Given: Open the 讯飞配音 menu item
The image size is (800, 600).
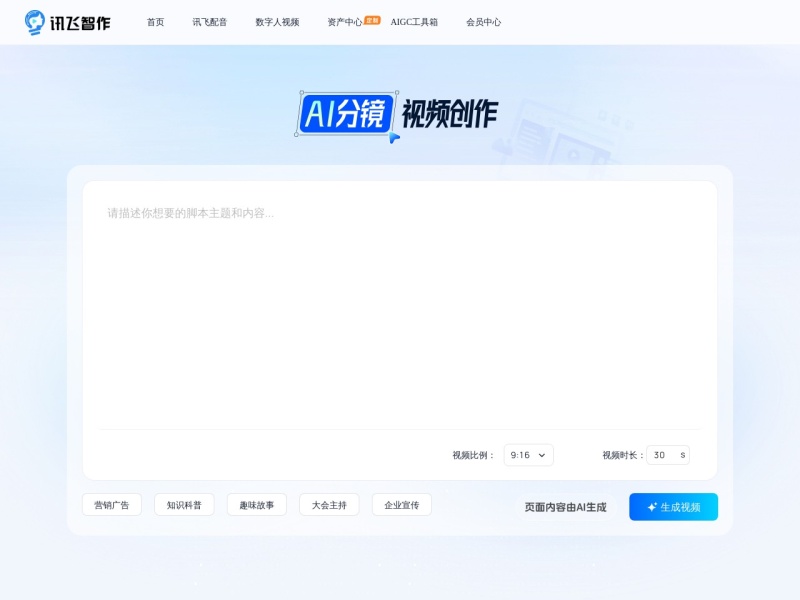Looking at the screenshot, I should (209, 22).
